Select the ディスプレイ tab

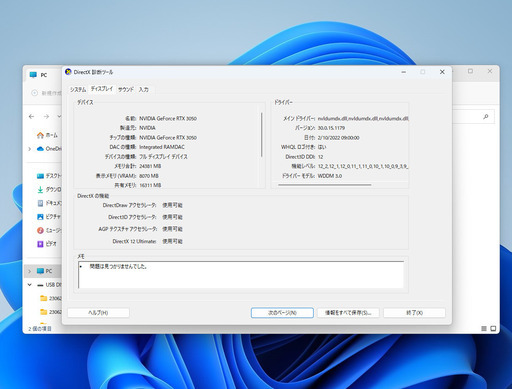pyautogui.click(x=102, y=89)
